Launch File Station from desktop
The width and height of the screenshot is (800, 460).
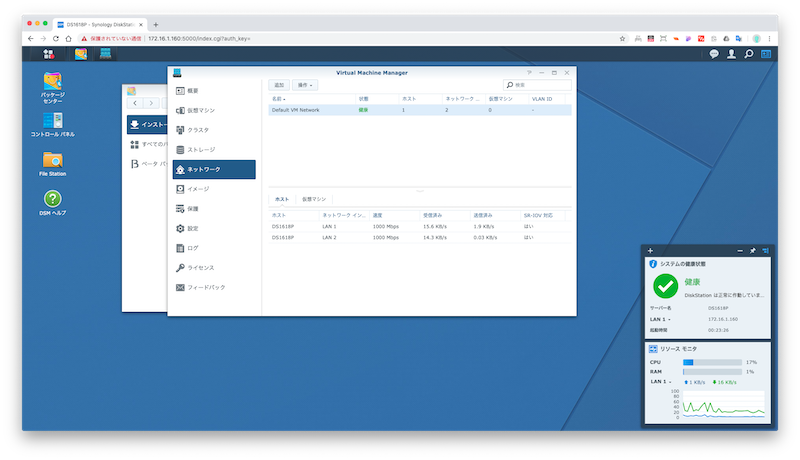pos(53,164)
